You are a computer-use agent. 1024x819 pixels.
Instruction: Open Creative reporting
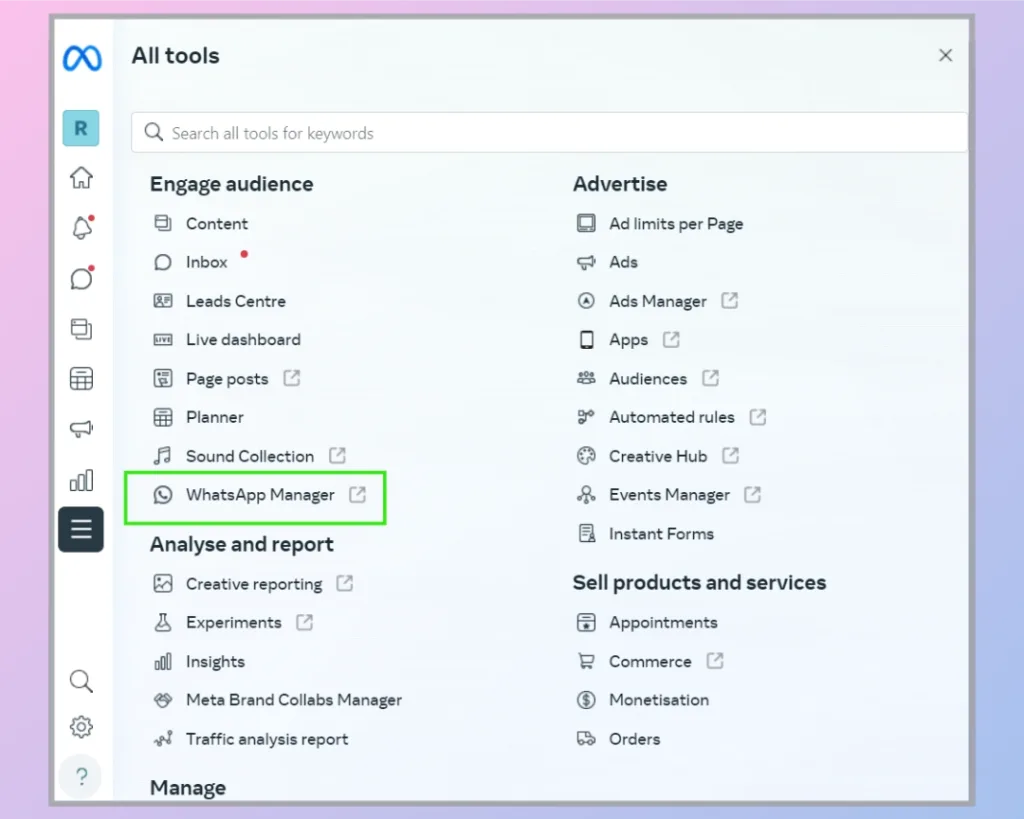pyautogui.click(x=253, y=584)
